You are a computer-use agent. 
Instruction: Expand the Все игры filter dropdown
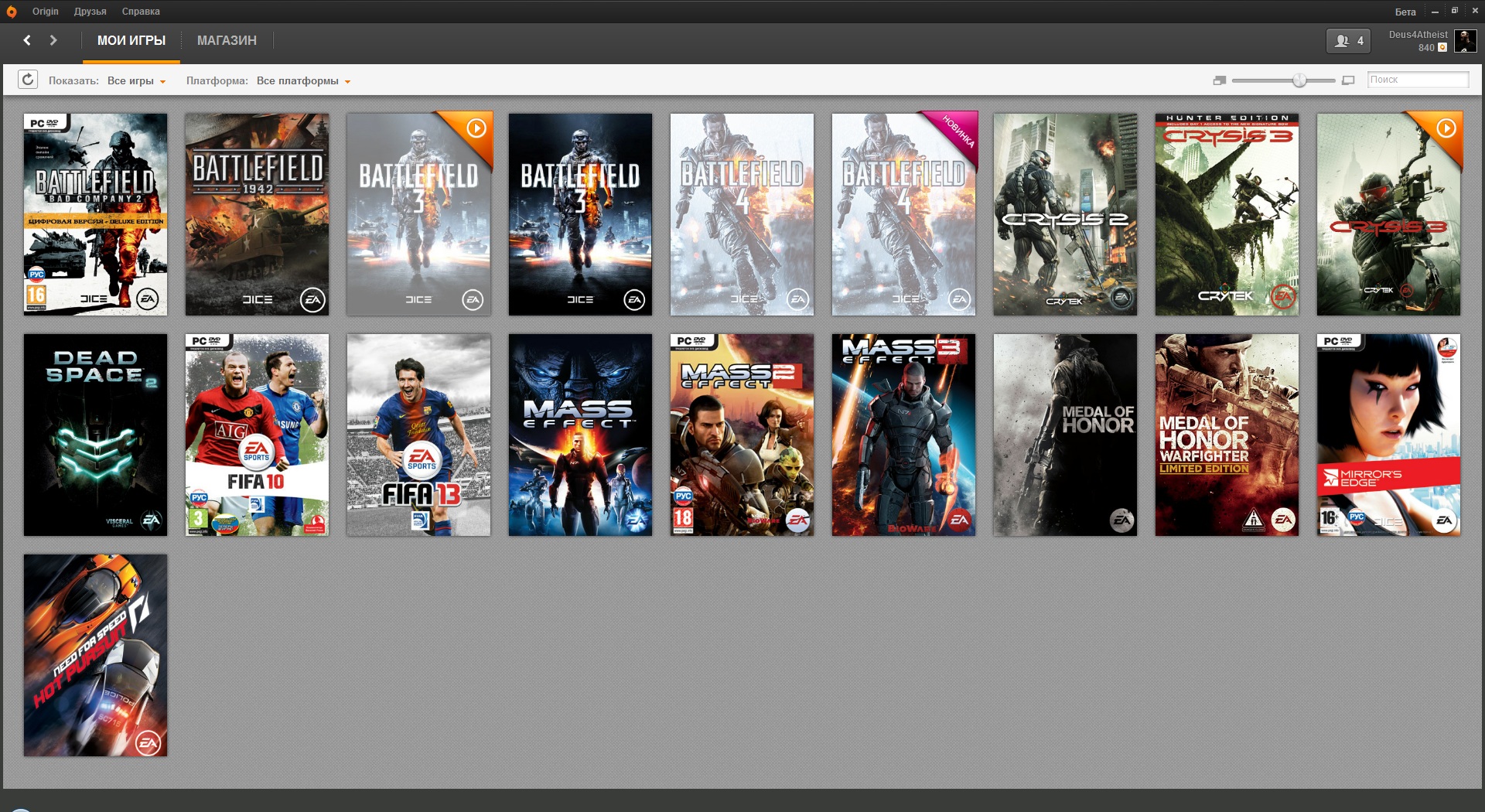137,80
